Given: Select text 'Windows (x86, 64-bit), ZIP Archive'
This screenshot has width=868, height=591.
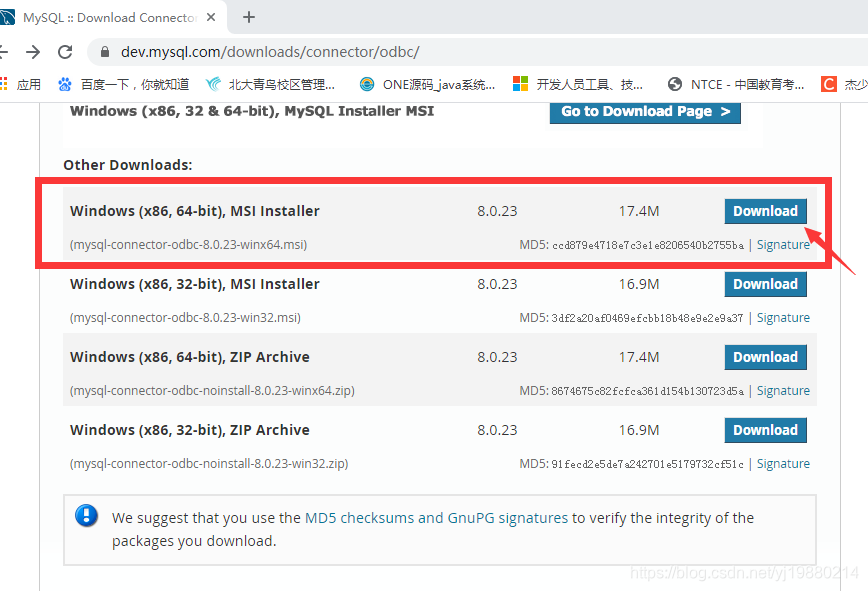Looking at the screenshot, I should pyautogui.click(x=190, y=357).
